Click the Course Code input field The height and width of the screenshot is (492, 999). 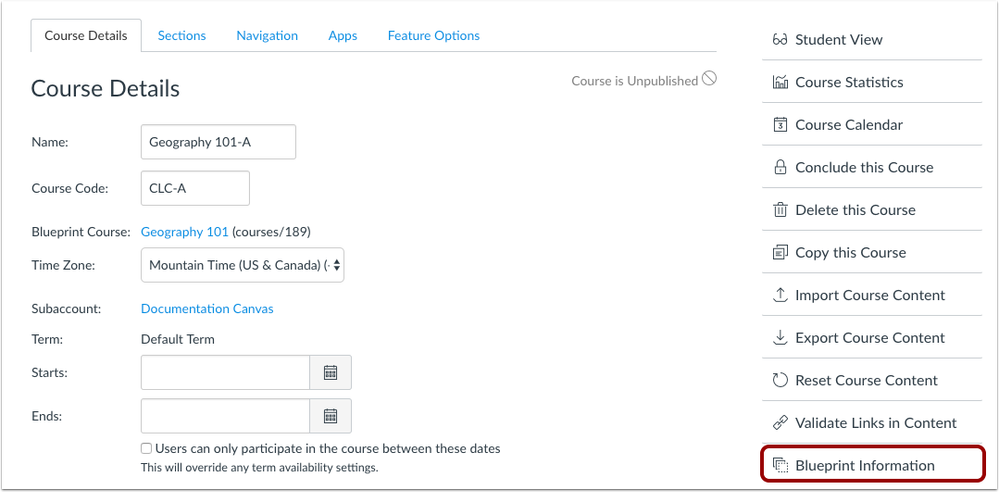point(195,189)
